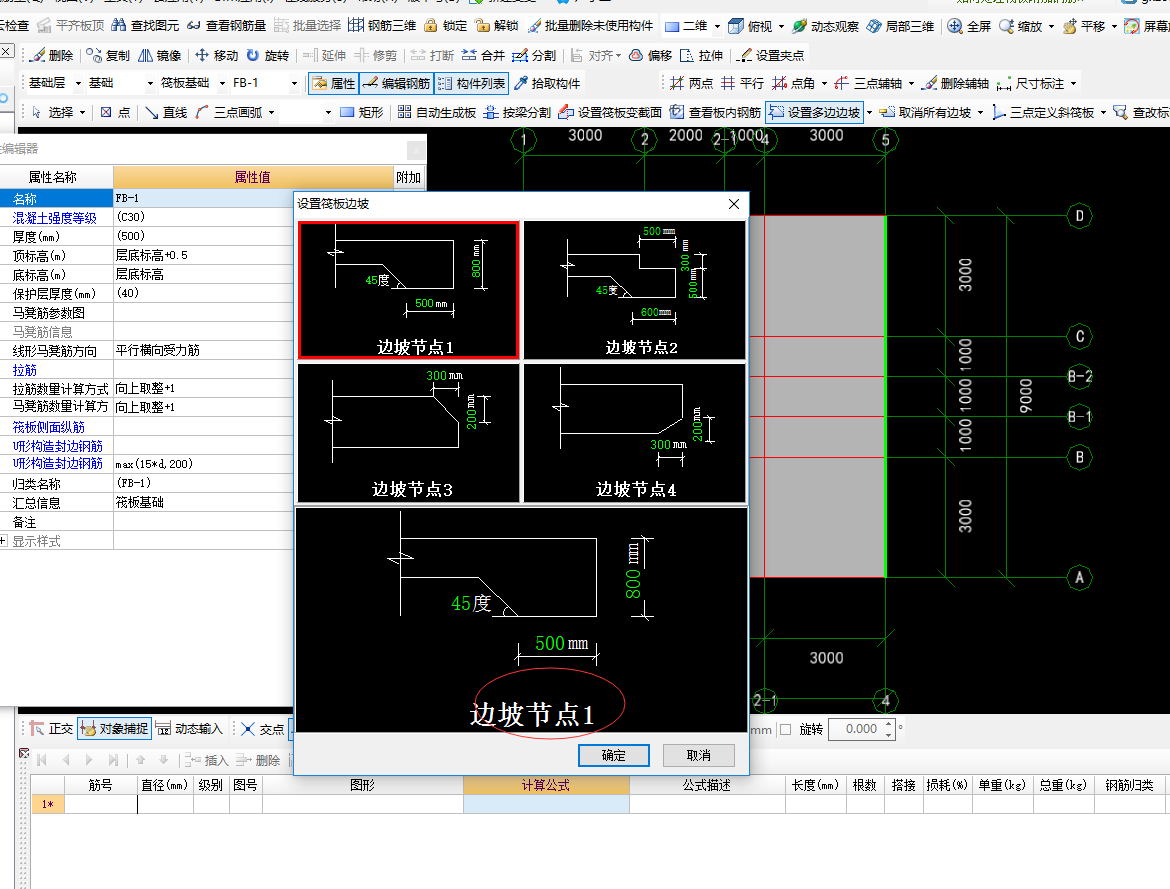The height and width of the screenshot is (889, 1170).
Task: Click the 解锁 unlock tool
Action: pos(497,25)
